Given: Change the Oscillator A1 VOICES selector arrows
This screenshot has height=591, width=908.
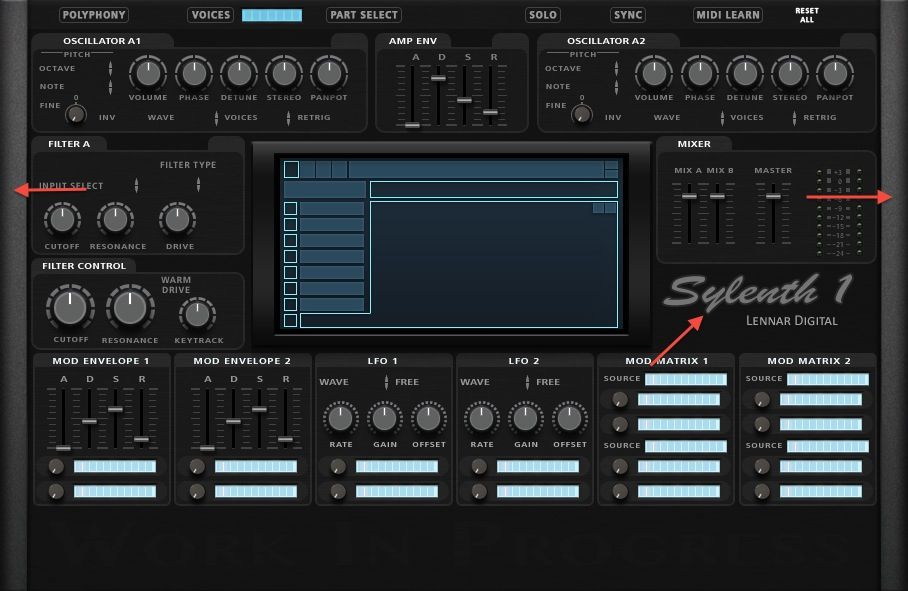Looking at the screenshot, I should coord(288,118).
